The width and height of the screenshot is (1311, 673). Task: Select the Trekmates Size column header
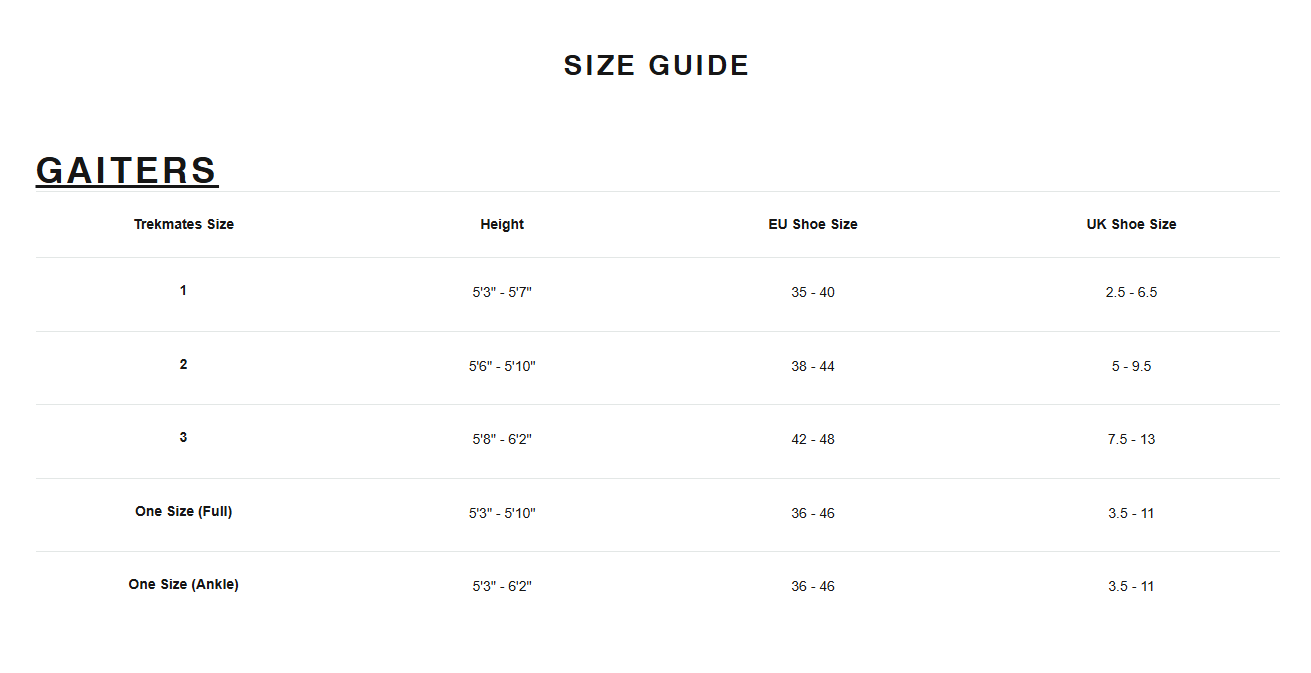[184, 224]
